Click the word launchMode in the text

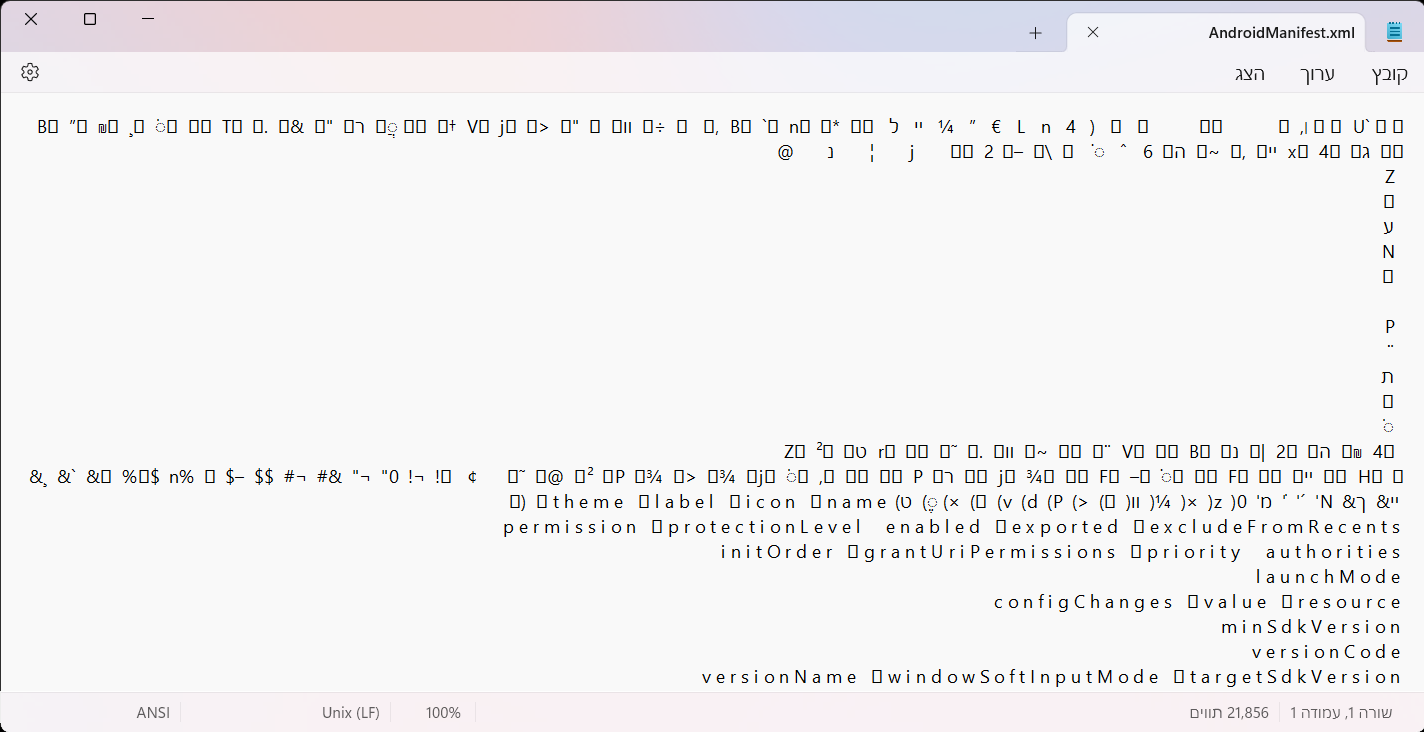pos(1329,577)
